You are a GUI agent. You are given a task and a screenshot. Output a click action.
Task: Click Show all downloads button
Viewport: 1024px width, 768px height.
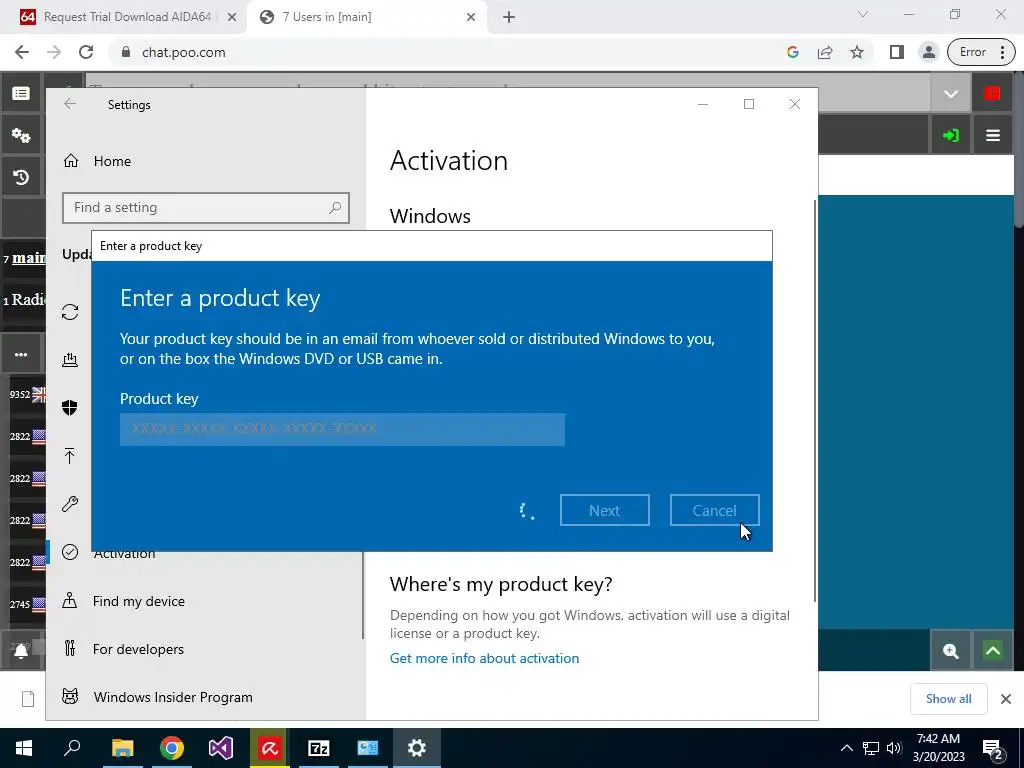click(x=948, y=699)
